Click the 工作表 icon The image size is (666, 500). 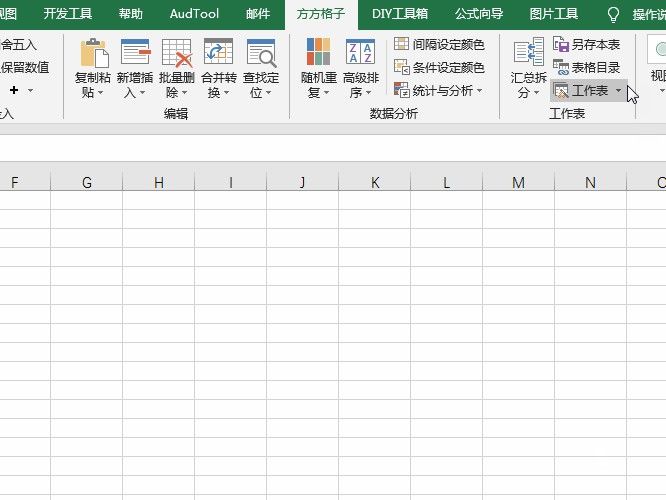coord(561,90)
